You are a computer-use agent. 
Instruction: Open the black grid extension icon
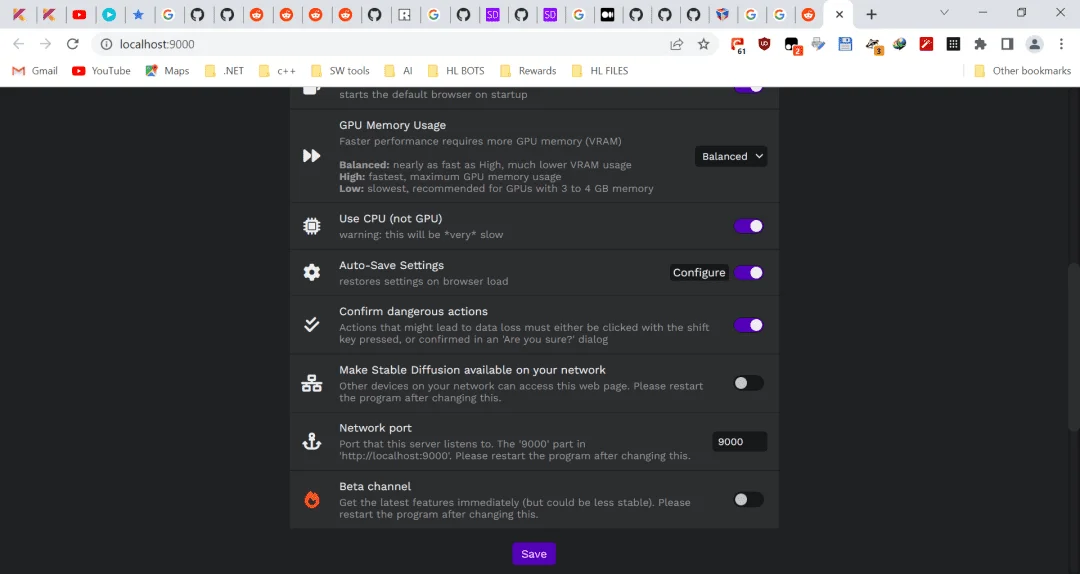tap(953, 44)
